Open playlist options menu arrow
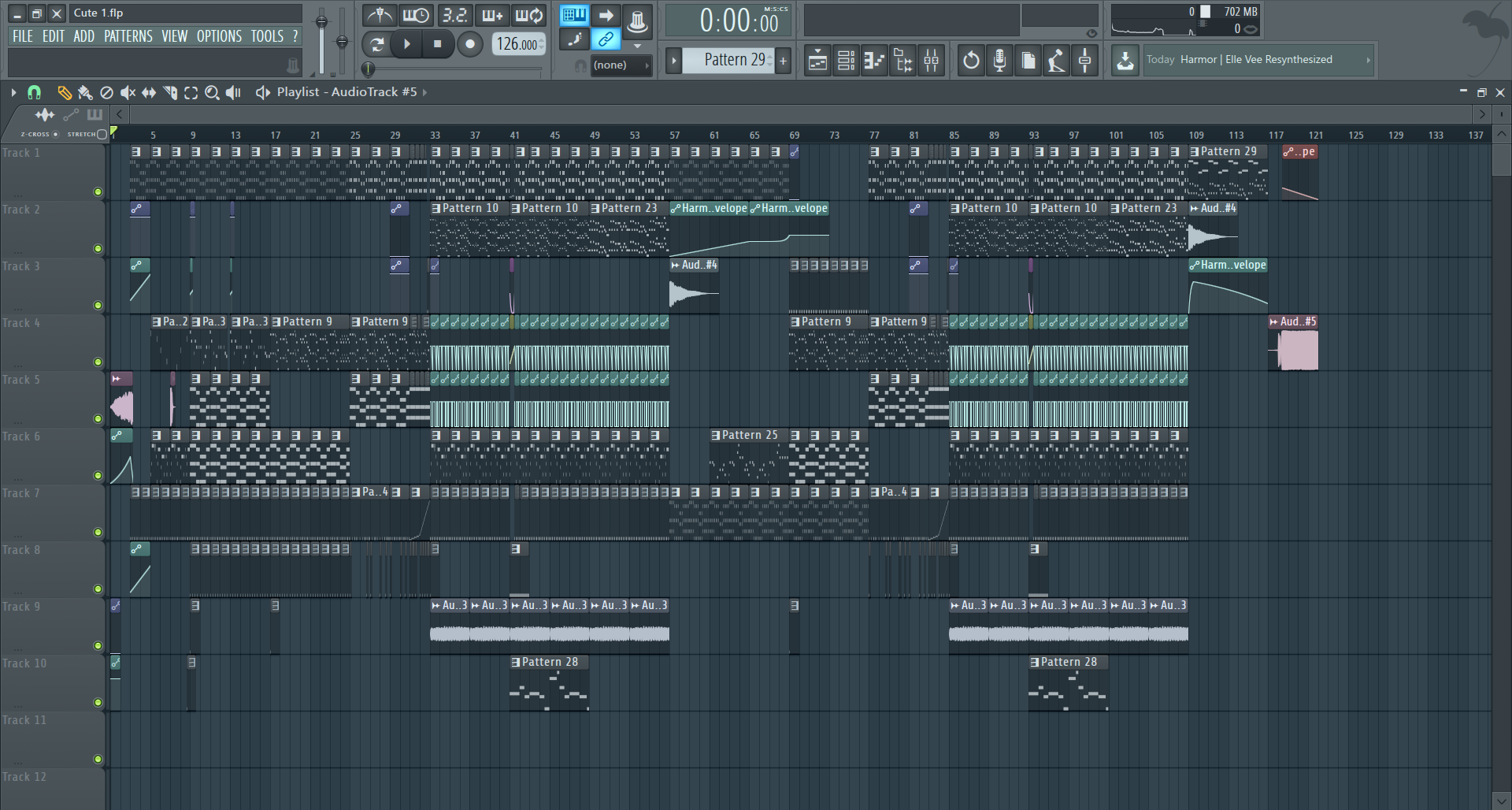This screenshot has height=810, width=1512. (13, 92)
